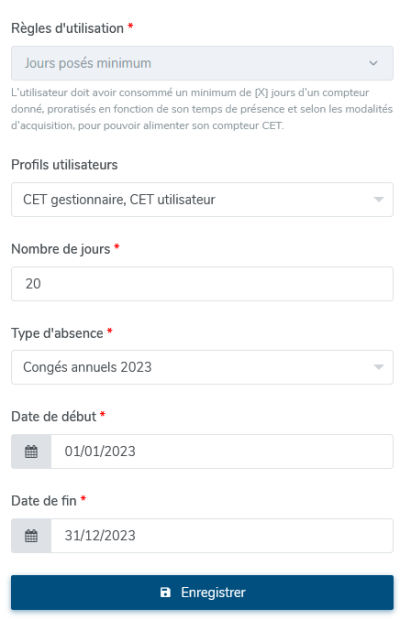400x620 pixels.
Task: Expand the Type d'absence dropdown
Action: pyautogui.click(x=202, y=367)
